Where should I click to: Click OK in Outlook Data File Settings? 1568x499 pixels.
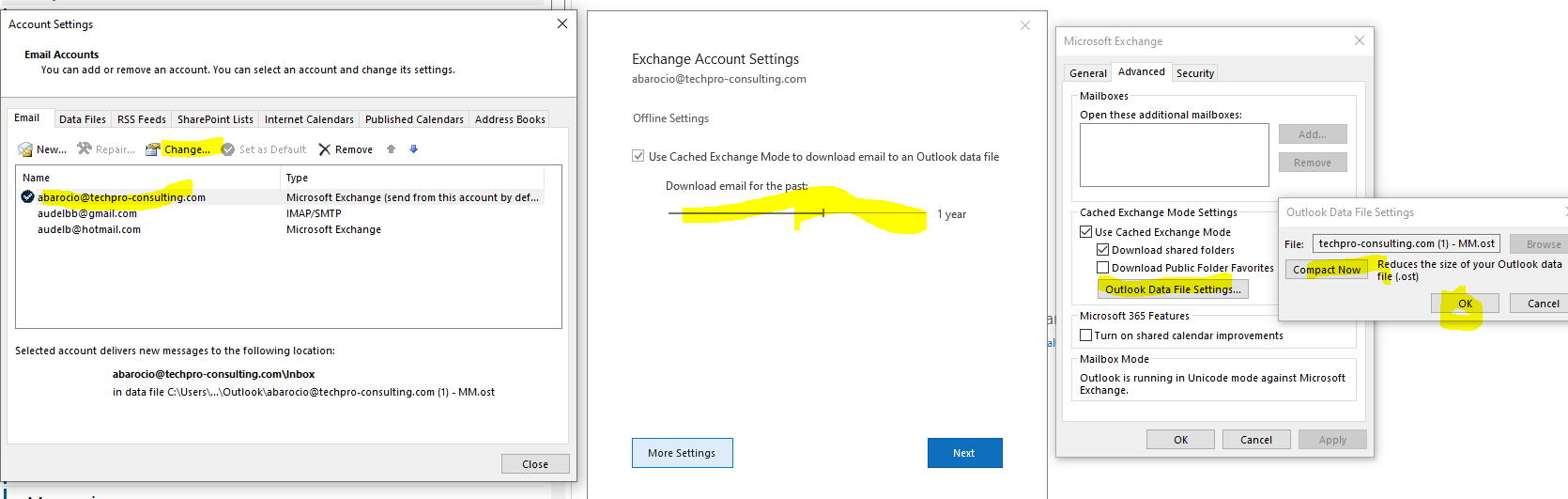1465,304
